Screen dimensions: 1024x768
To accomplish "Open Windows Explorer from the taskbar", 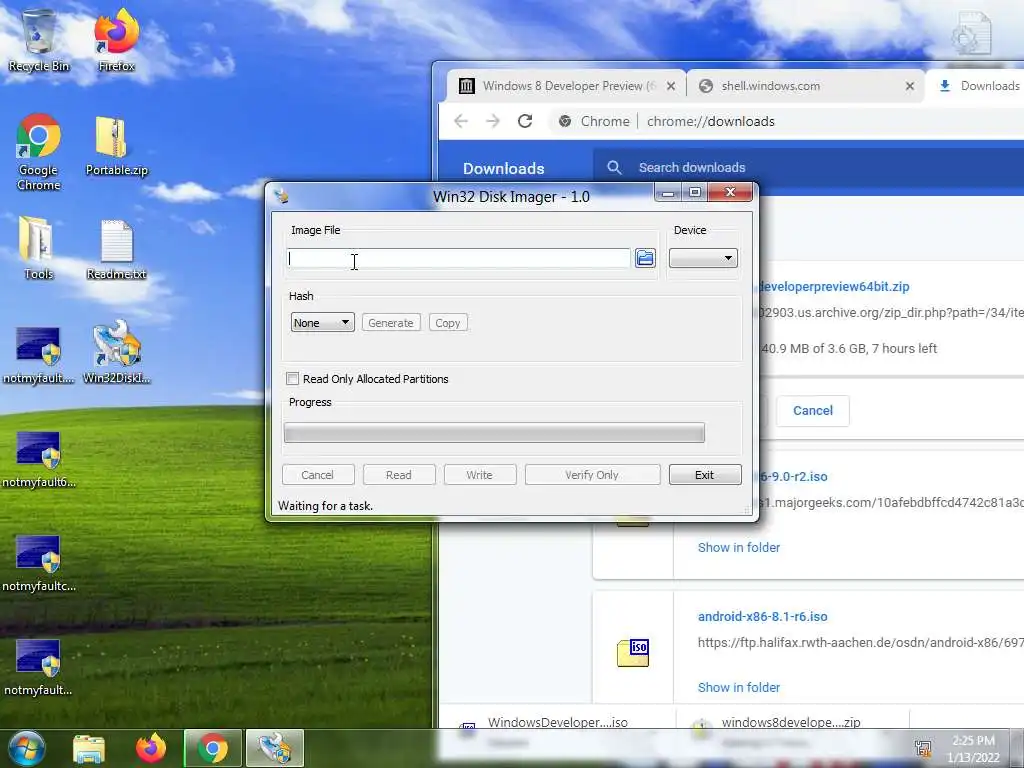I will point(89,748).
